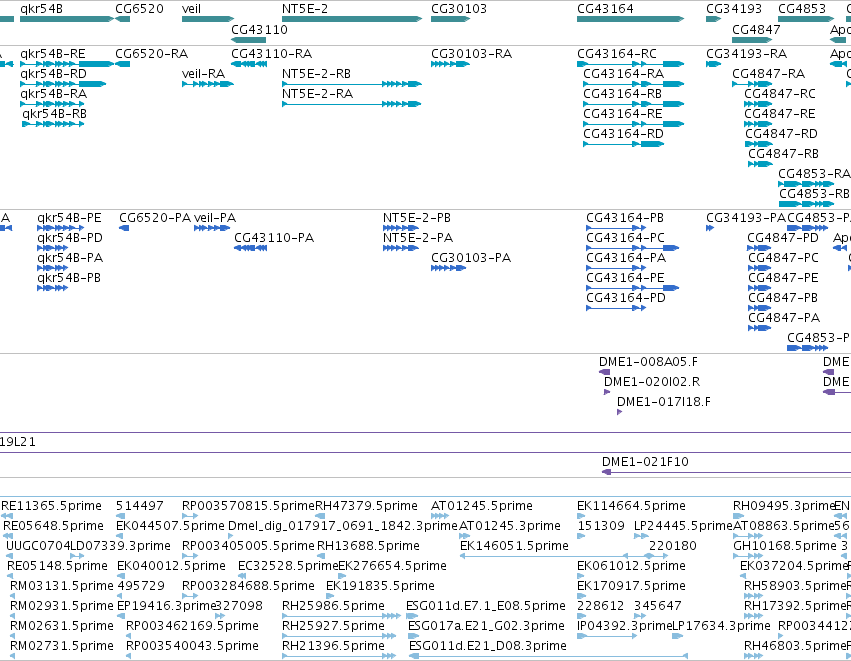The width and height of the screenshot is (851, 661).
Task: Select protein CG4847-PD
Action: click(760, 248)
